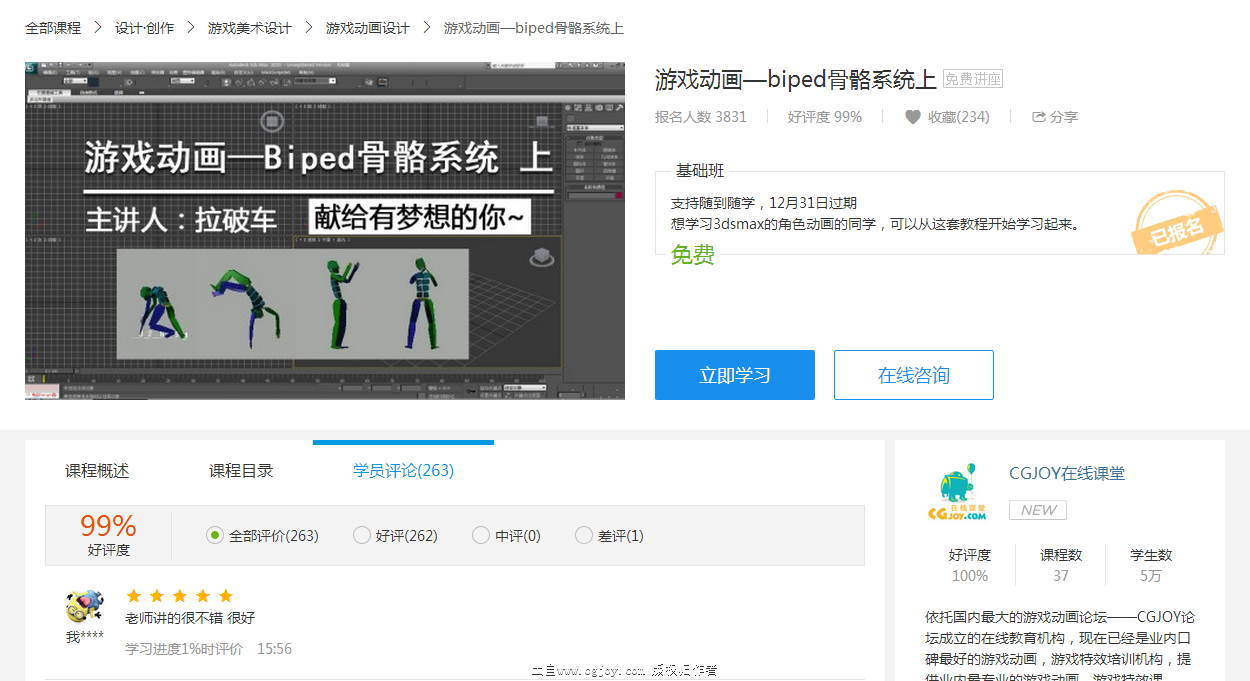Go to 全部课程 in the breadcrumb

(53, 28)
